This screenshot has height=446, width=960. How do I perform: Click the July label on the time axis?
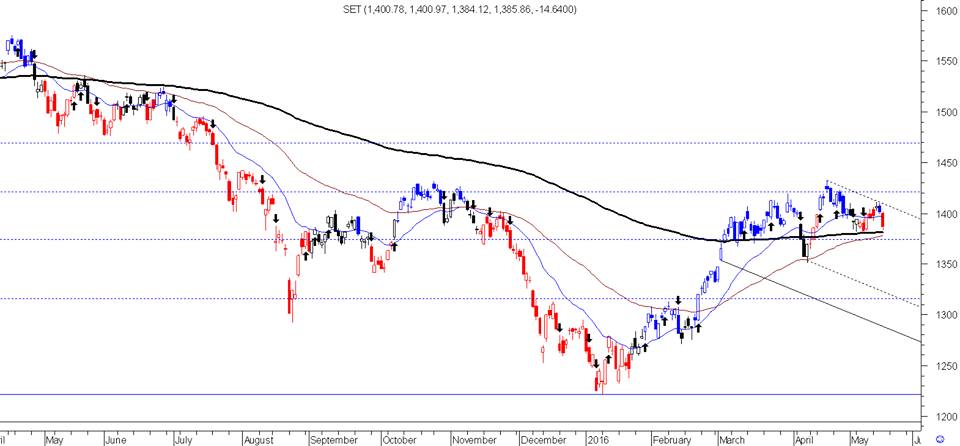pos(183,440)
